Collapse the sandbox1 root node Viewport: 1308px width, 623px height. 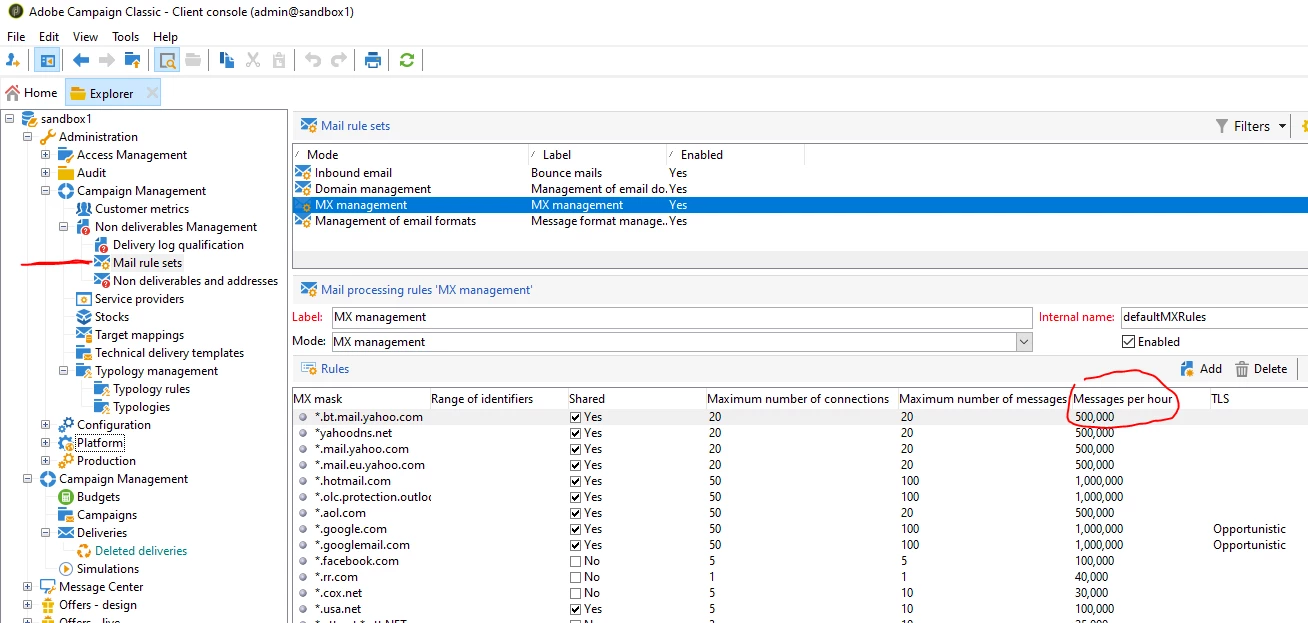tap(10, 119)
